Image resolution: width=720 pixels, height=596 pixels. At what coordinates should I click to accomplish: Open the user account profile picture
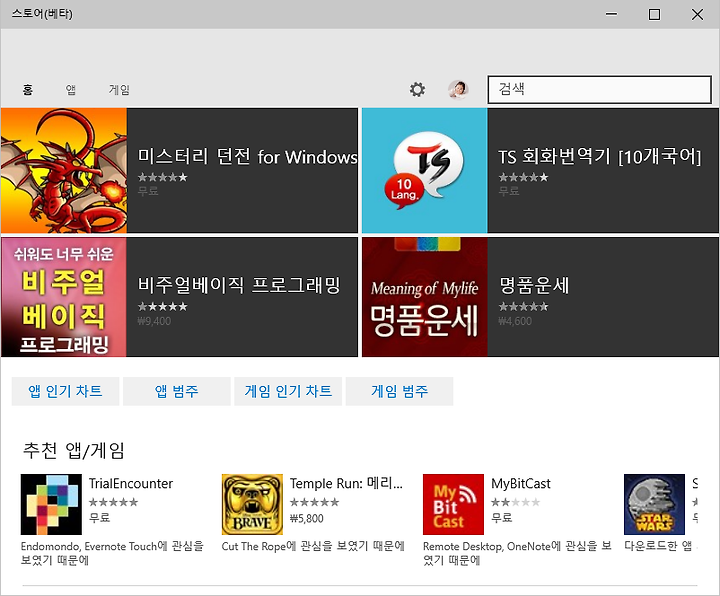458,89
